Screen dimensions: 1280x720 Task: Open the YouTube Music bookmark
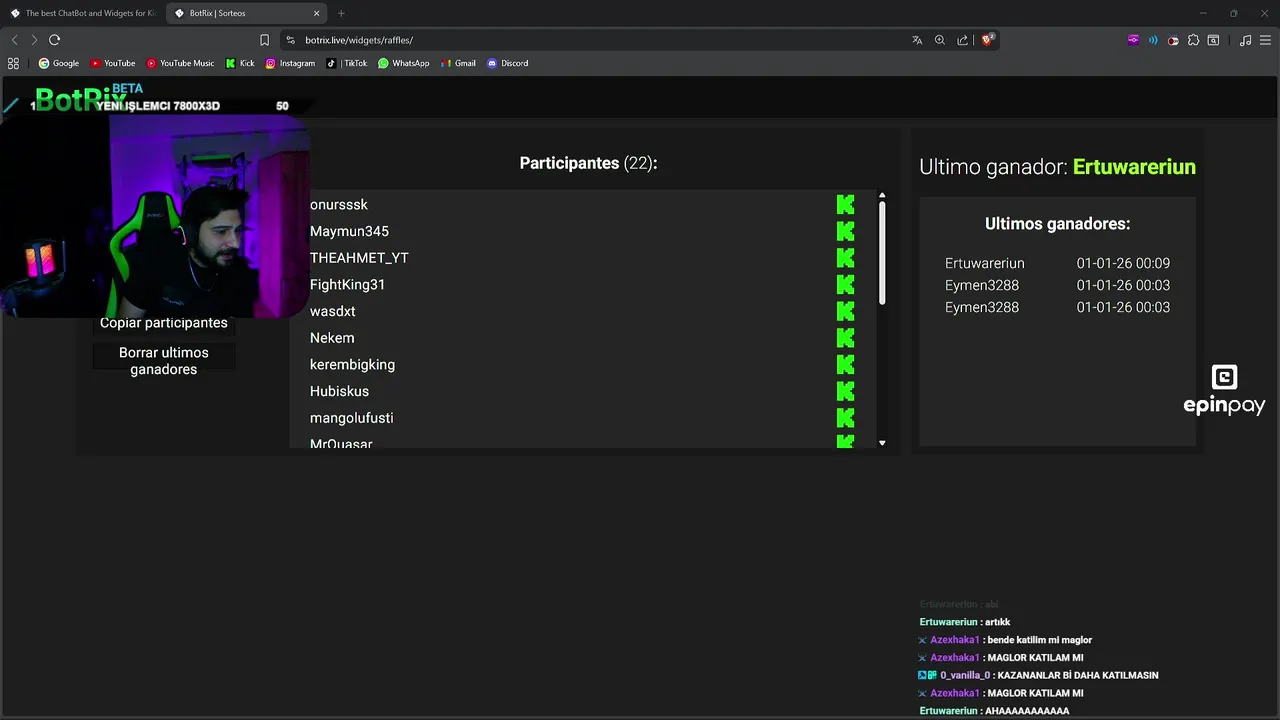coord(180,63)
